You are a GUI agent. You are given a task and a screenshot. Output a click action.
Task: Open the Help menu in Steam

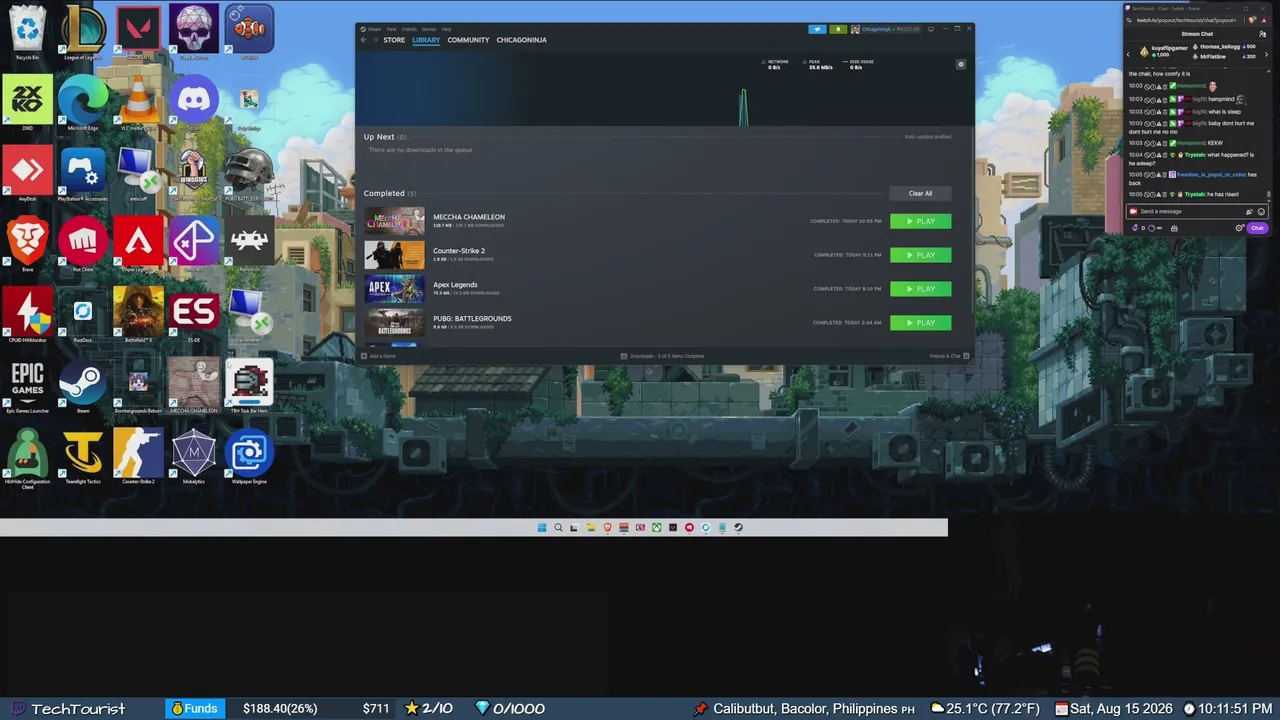446,29
